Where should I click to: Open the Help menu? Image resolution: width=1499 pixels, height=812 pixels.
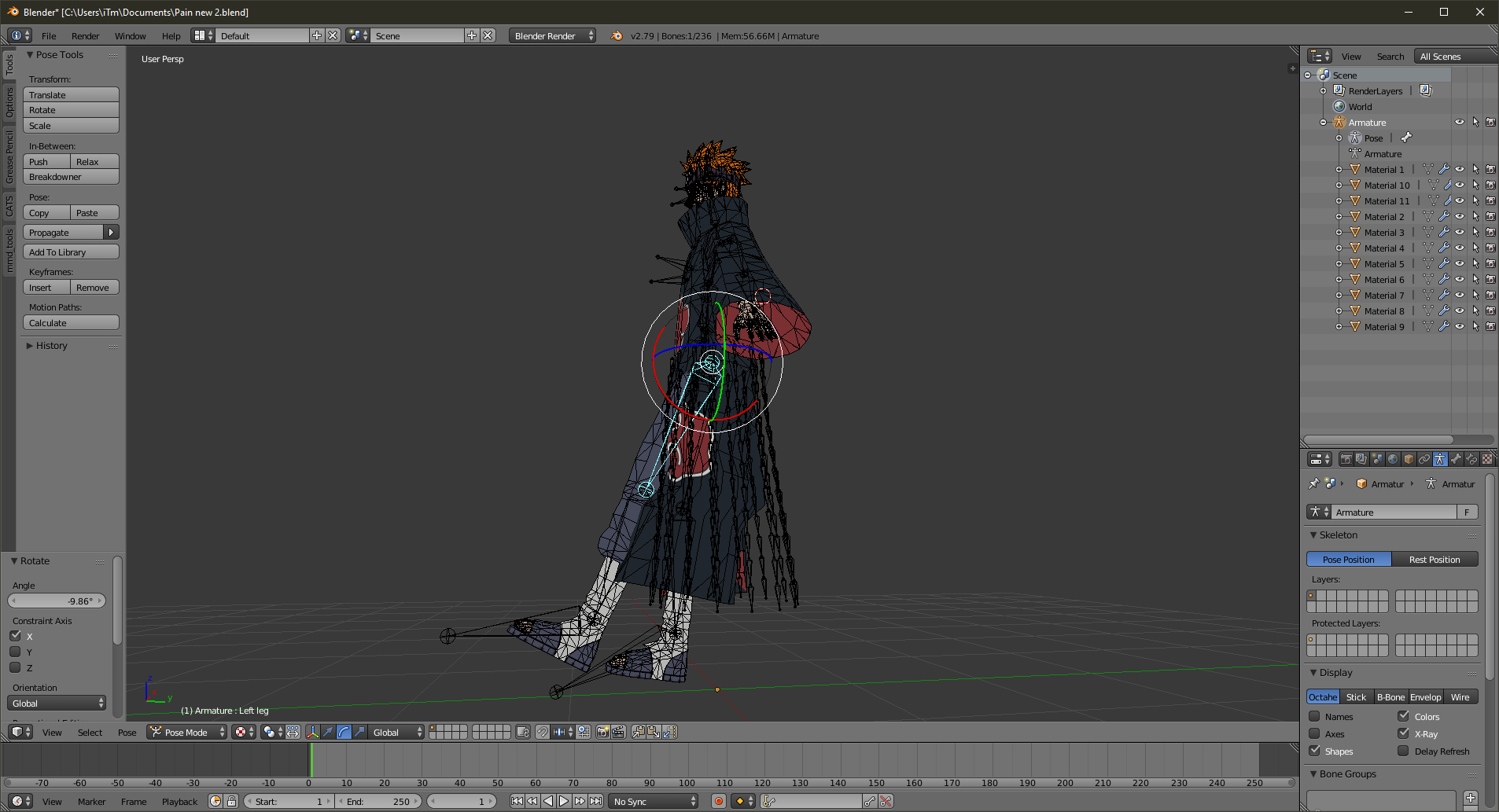[x=171, y=36]
